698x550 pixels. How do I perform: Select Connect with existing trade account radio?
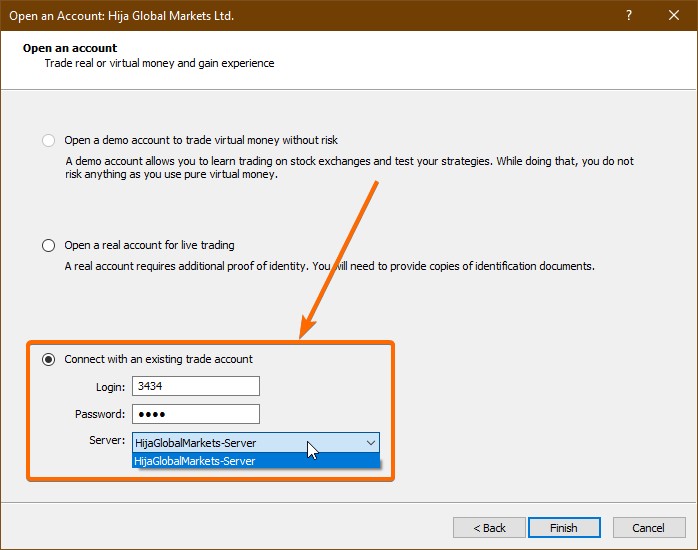[x=49, y=360]
